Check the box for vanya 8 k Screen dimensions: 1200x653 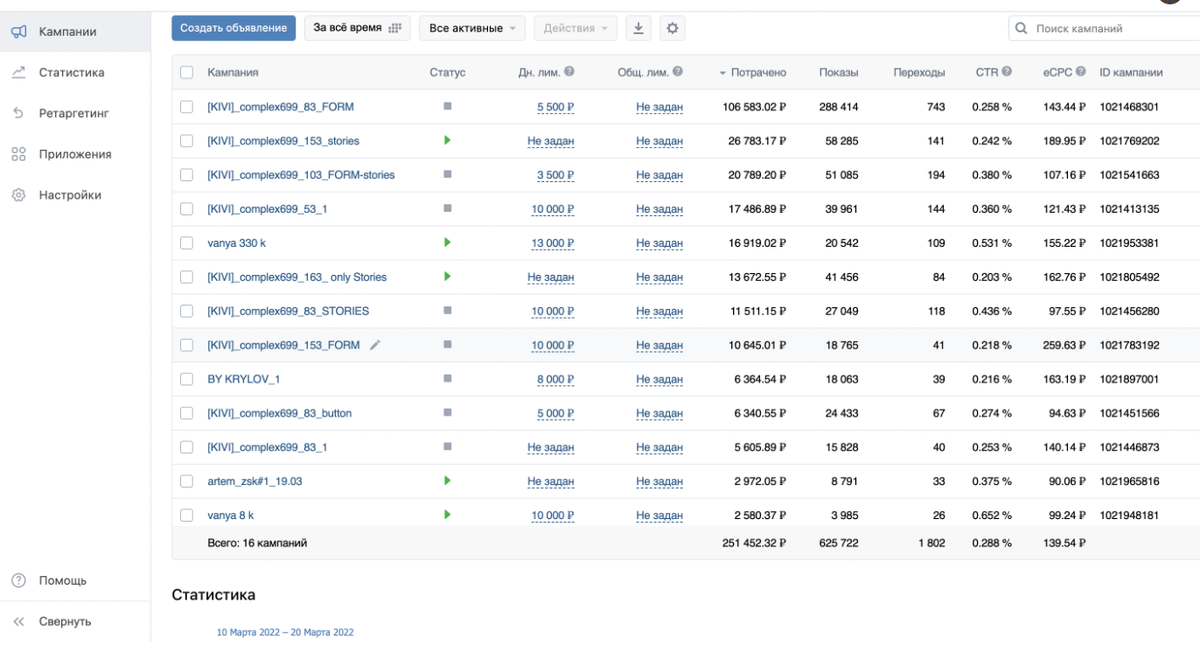(x=187, y=515)
